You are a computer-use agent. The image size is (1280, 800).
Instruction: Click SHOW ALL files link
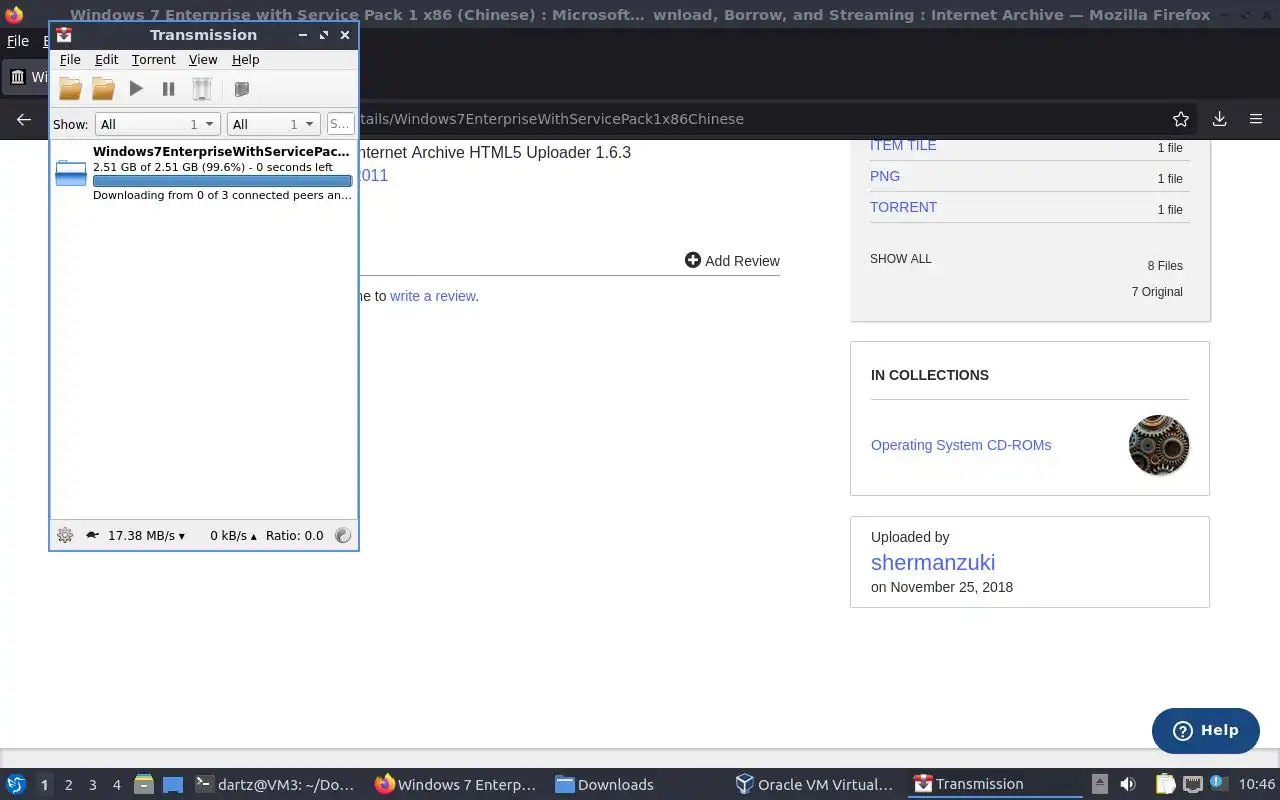tap(900, 259)
